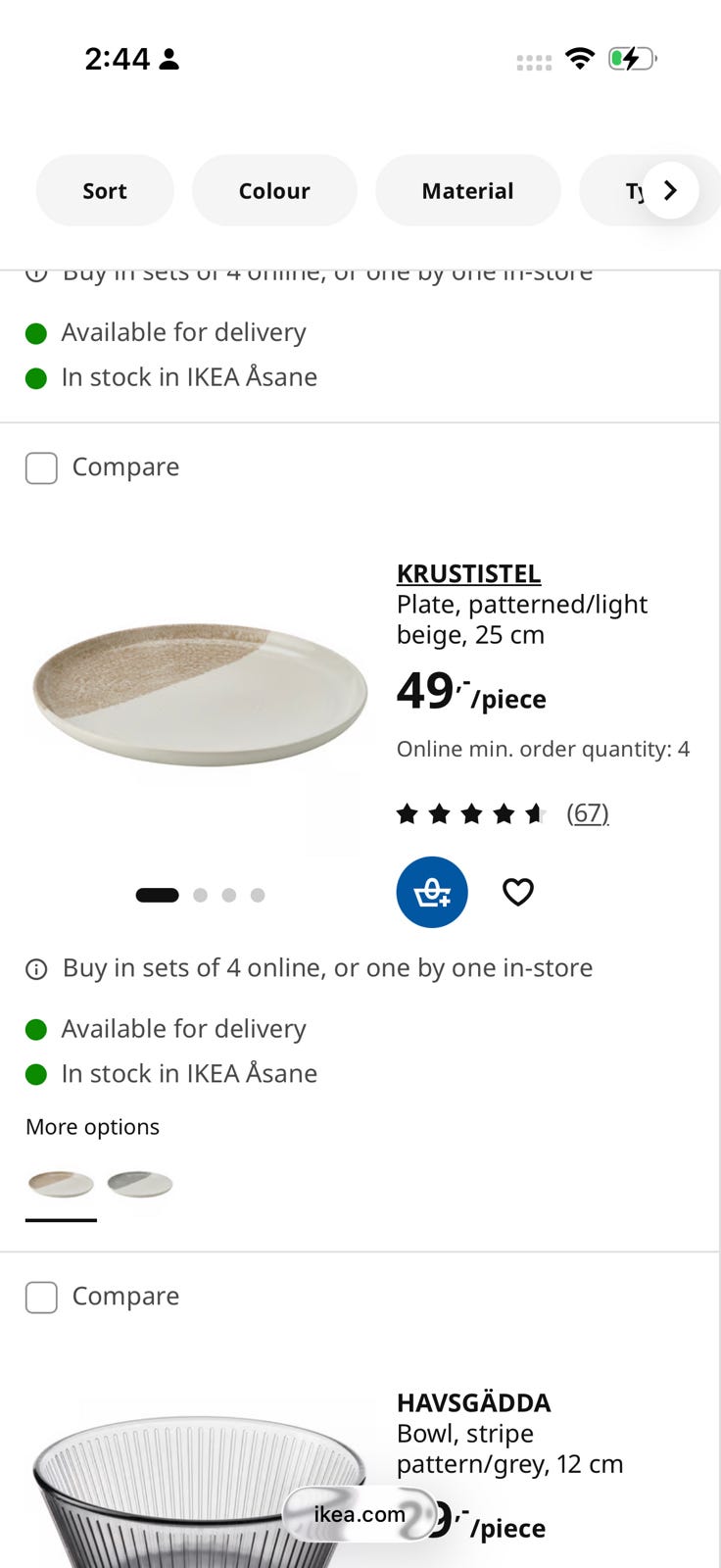Open the Colour filter dropdown

tap(274, 190)
